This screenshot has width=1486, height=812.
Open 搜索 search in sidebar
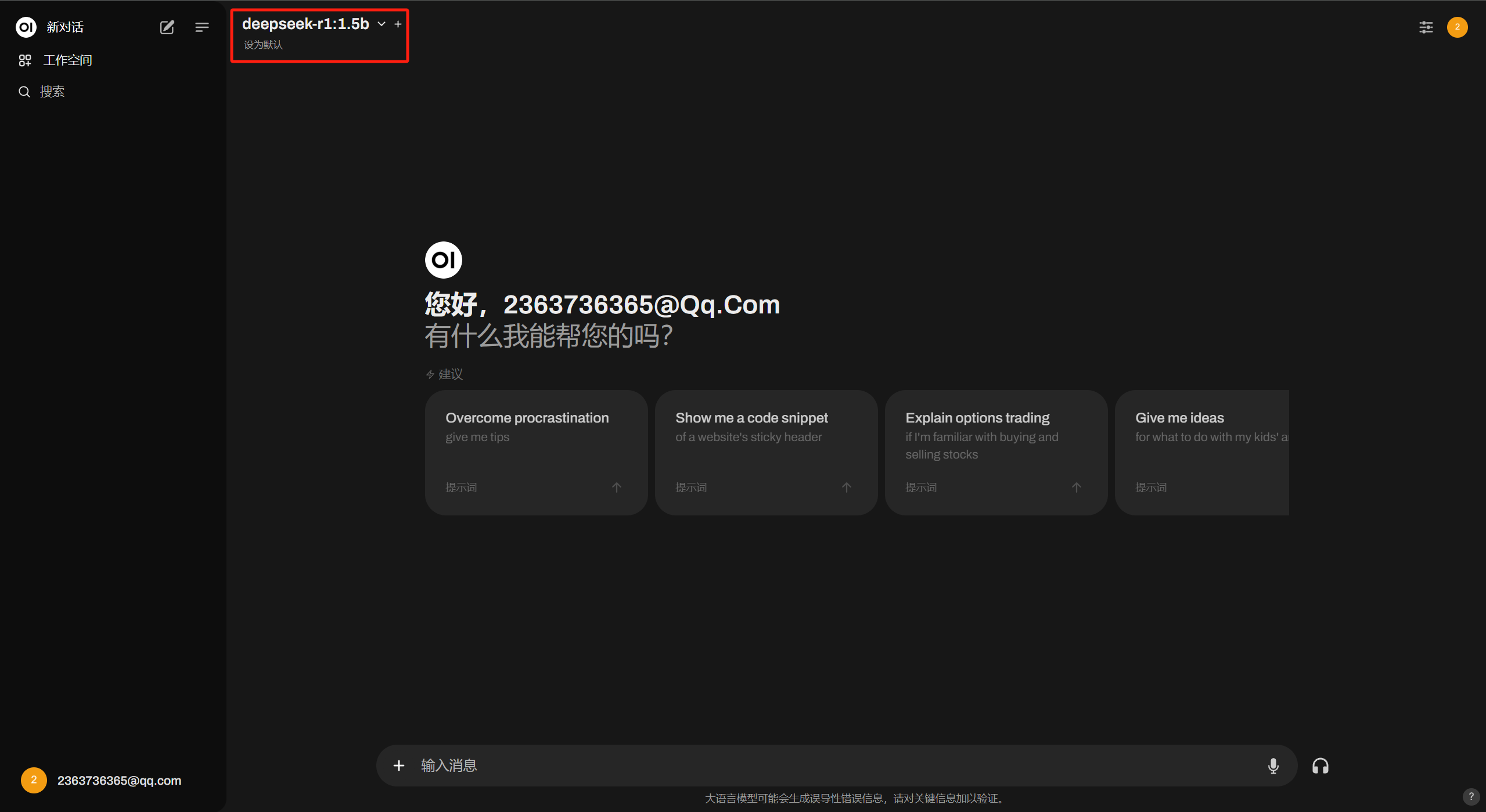pos(52,92)
